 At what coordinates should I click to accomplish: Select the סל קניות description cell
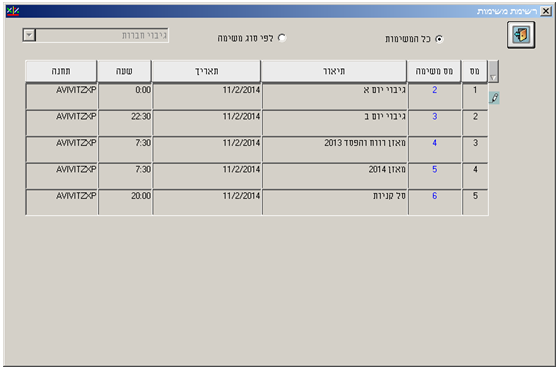[335, 202]
